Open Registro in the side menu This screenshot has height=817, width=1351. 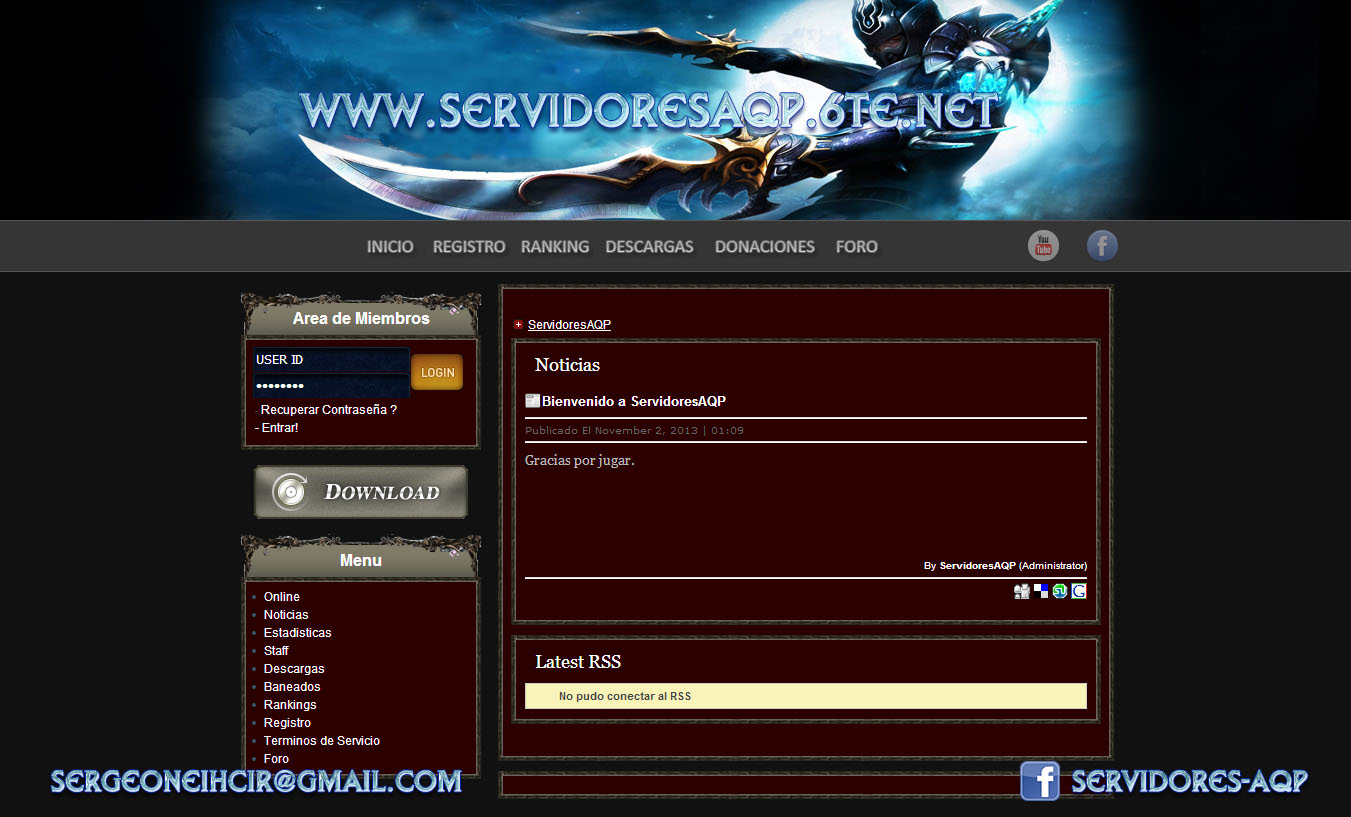(x=287, y=723)
